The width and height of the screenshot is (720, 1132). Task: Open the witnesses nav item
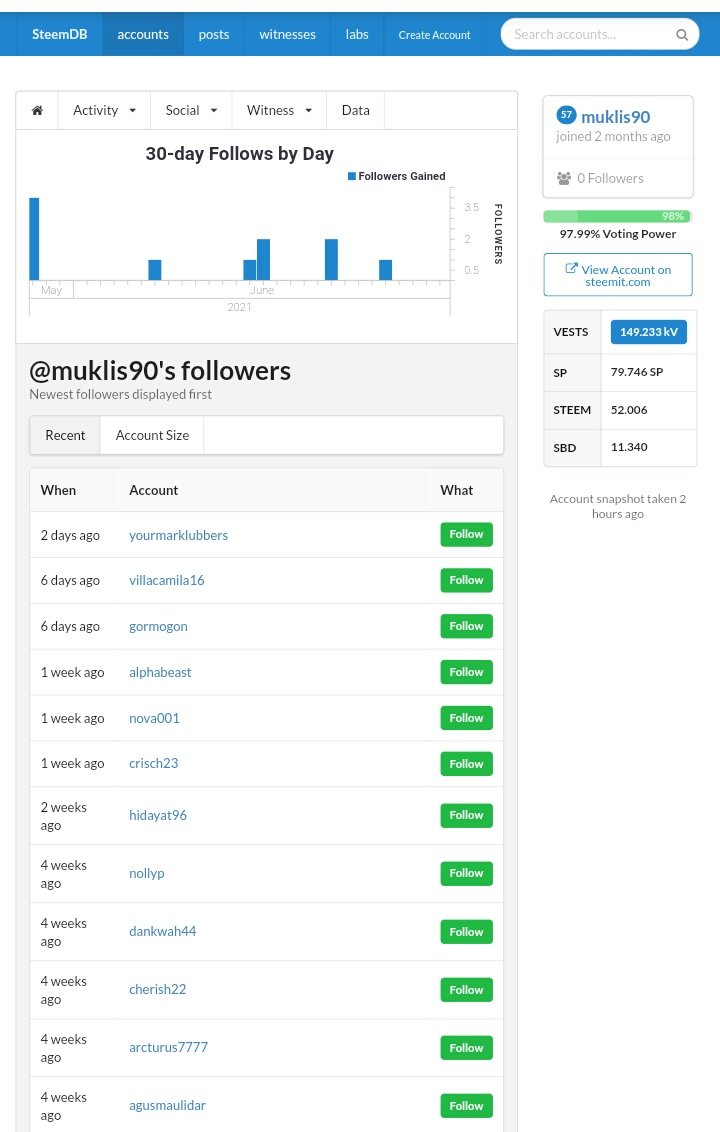(287, 34)
